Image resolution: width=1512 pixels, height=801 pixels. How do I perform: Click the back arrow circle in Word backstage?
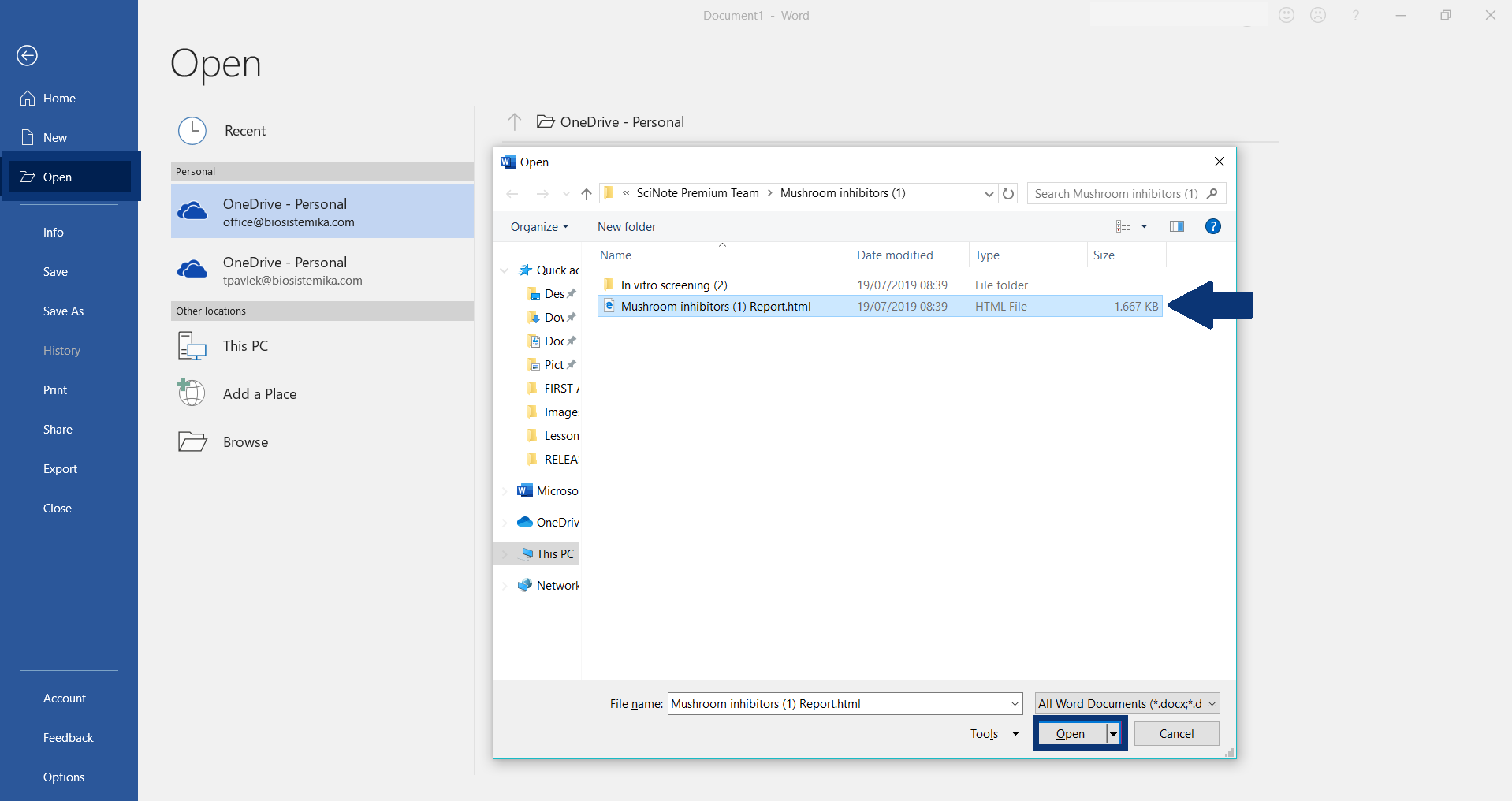point(27,55)
